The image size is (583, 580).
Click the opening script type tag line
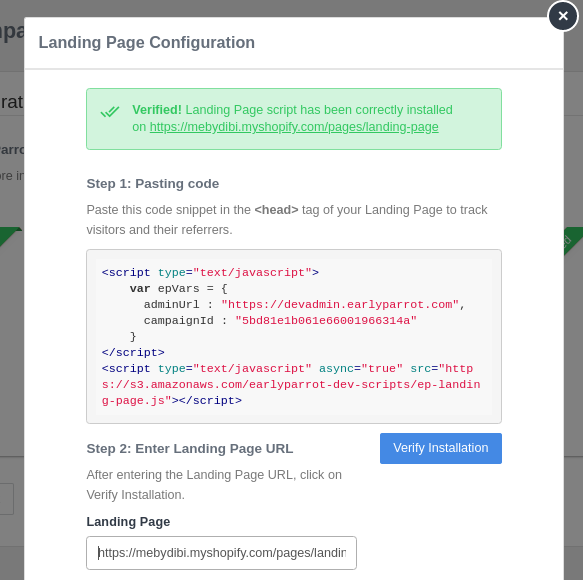pyautogui.click(x=210, y=273)
